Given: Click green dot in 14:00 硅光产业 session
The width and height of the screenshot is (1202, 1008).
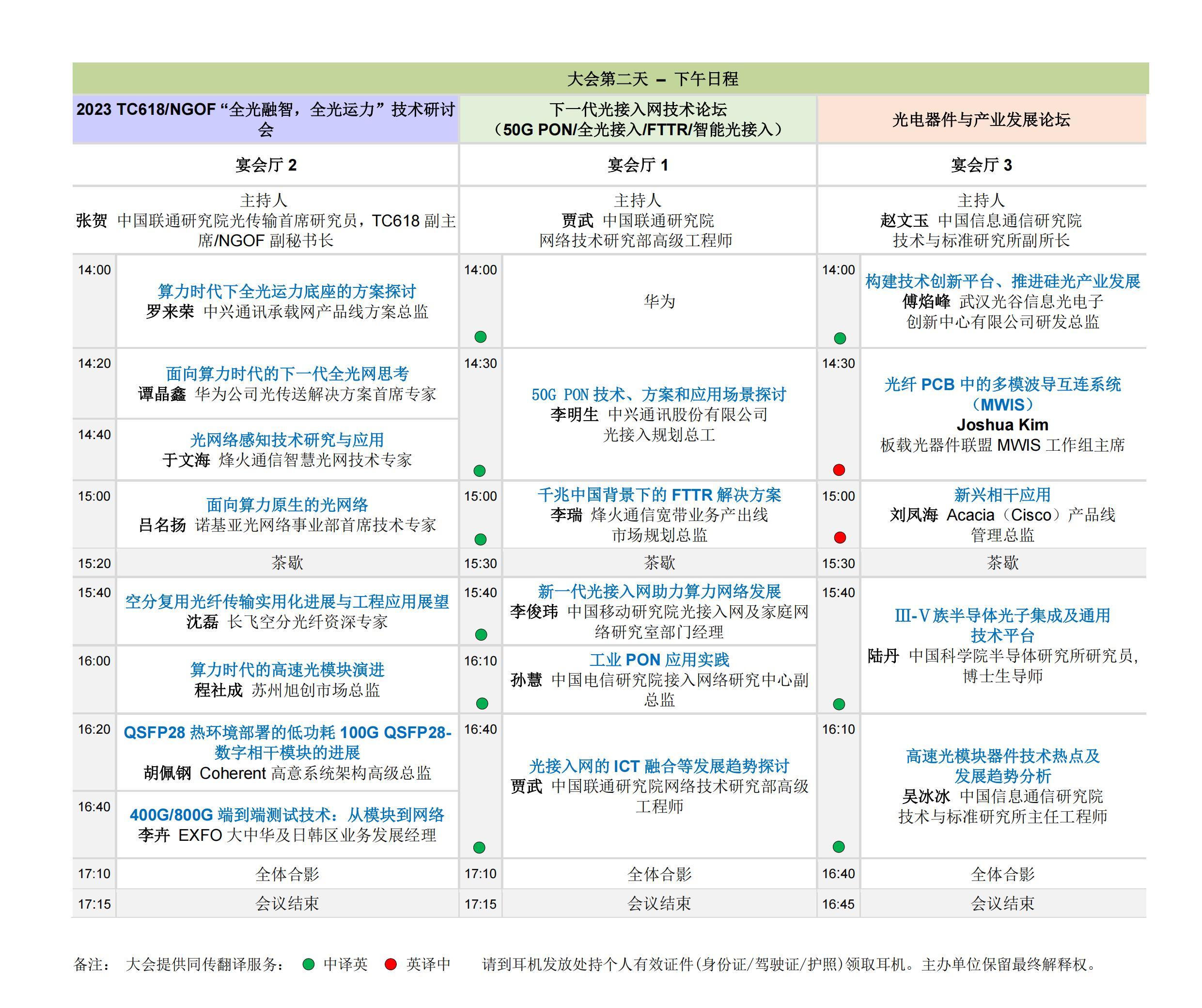Looking at the screenshot, I should click(x=840, y=338).
